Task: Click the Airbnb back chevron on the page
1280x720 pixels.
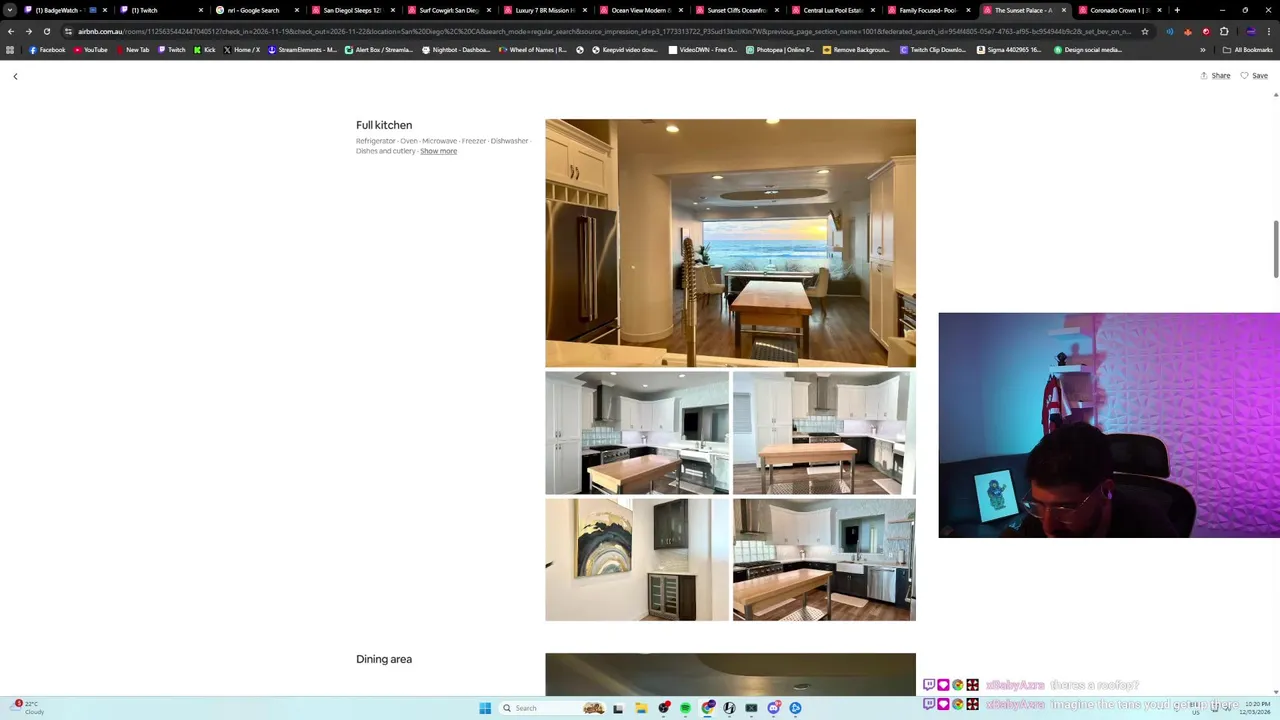Action: pos(15,76)
